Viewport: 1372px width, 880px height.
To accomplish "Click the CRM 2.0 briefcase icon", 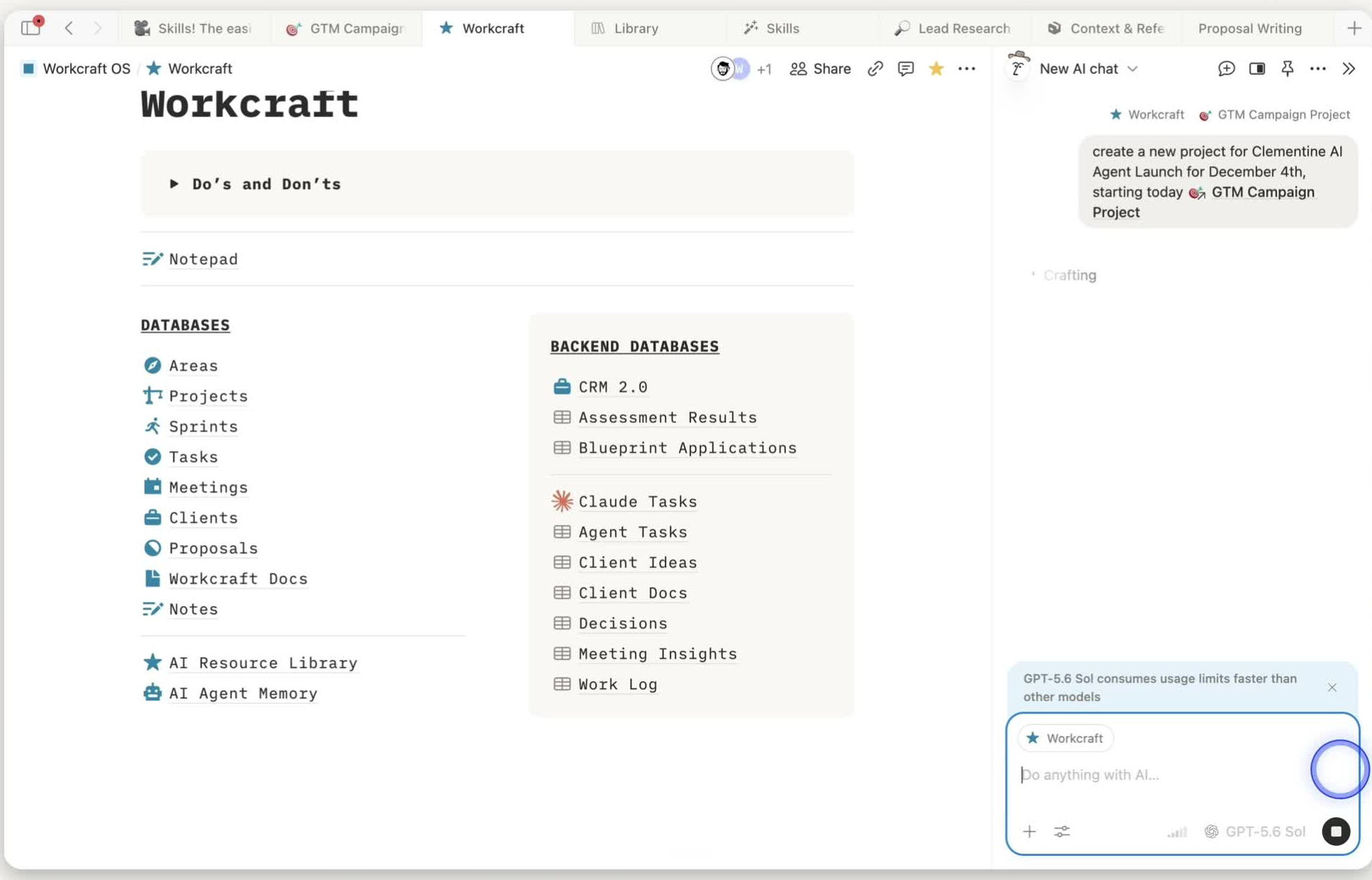I will 562,387.
